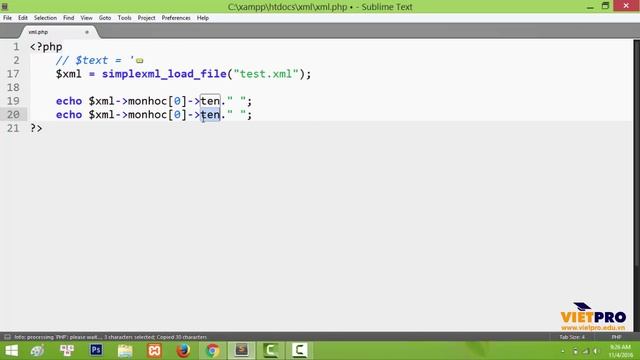This screenshot has width=640, height=360.
Task: Open the network app taskbar icon
Action: [x=67, y=351]
